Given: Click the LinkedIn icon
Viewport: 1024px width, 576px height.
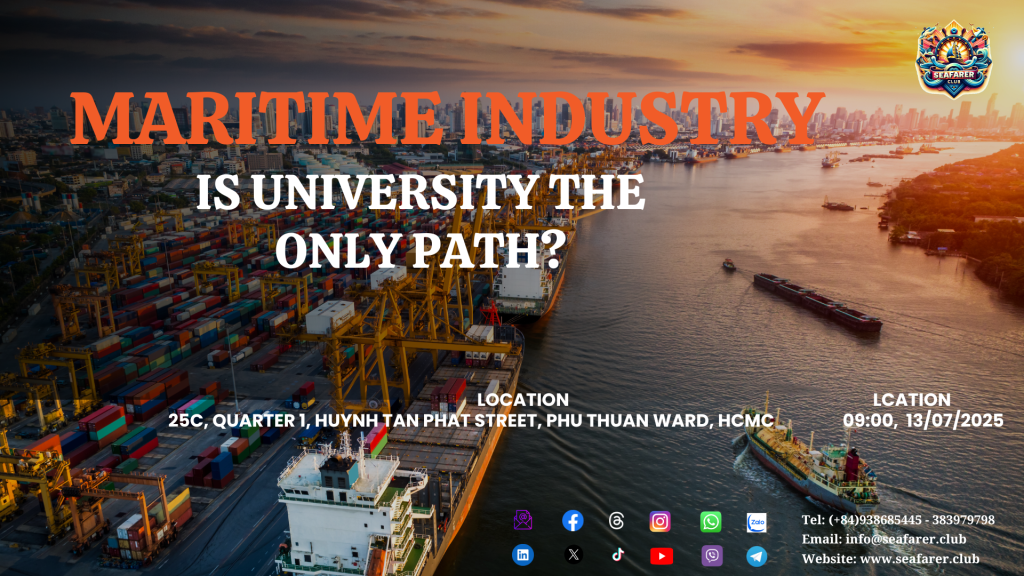Looking at the screenshot, I should [x=523, y=556].
